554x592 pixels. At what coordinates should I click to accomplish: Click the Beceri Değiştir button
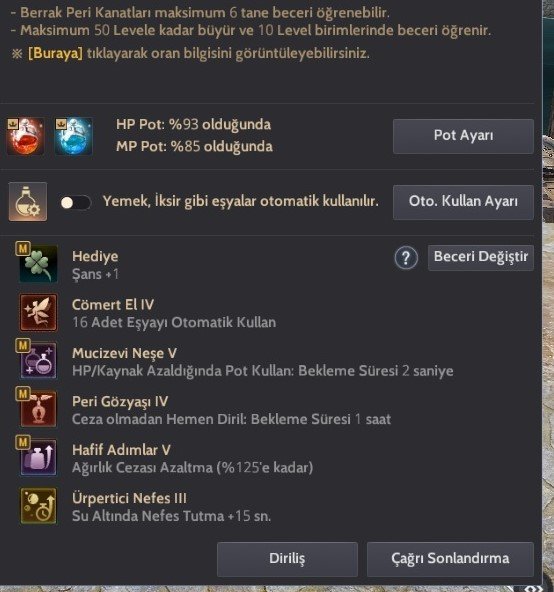click(x=481, y=257)
